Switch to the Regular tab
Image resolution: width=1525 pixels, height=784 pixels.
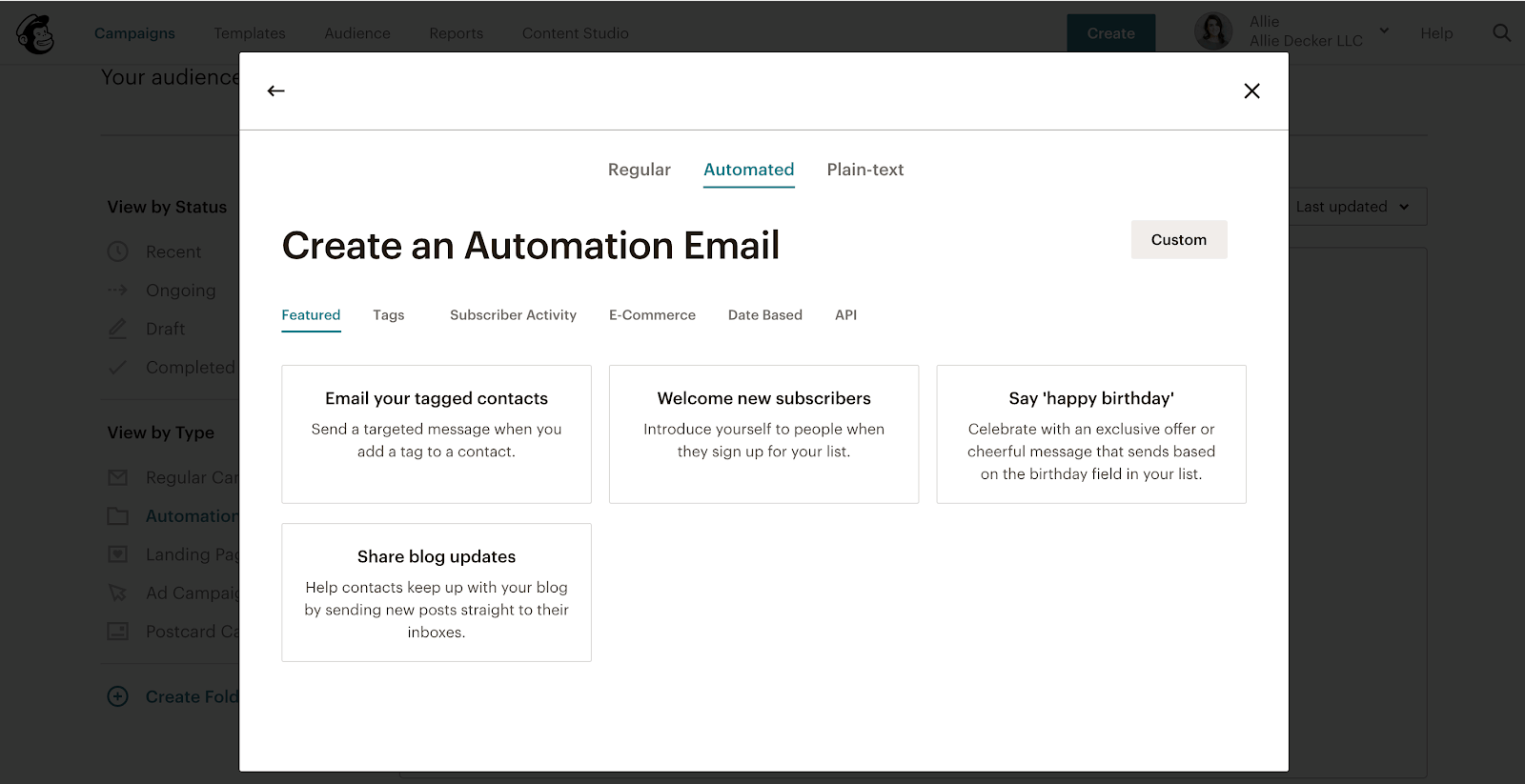(640, 170)
